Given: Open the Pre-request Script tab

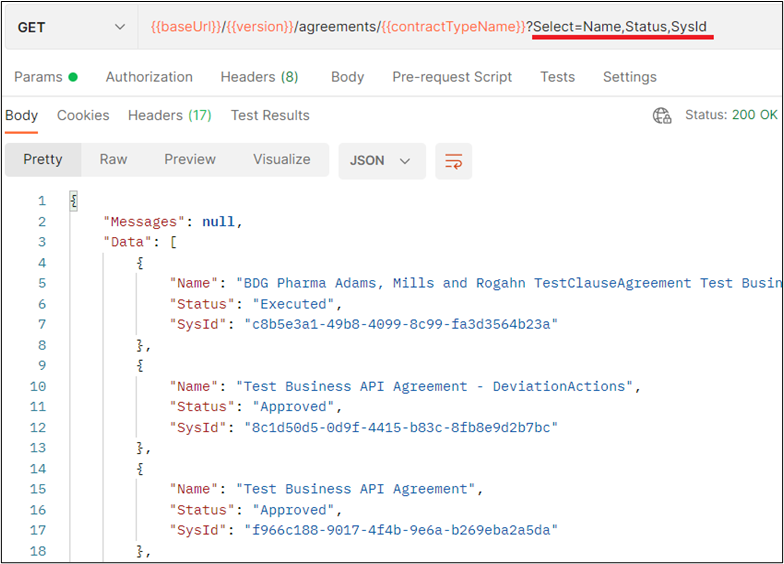Looking at the screenshot, I should (452, 77).
